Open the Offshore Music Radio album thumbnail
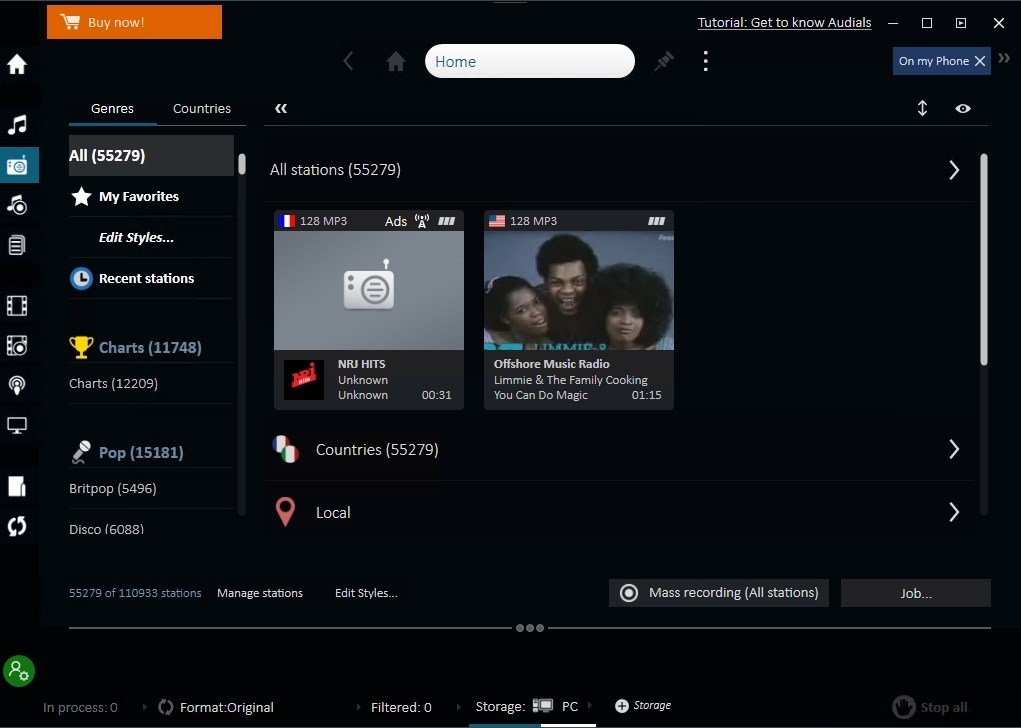Screen dimensions: 1021x728 [579, 290]
